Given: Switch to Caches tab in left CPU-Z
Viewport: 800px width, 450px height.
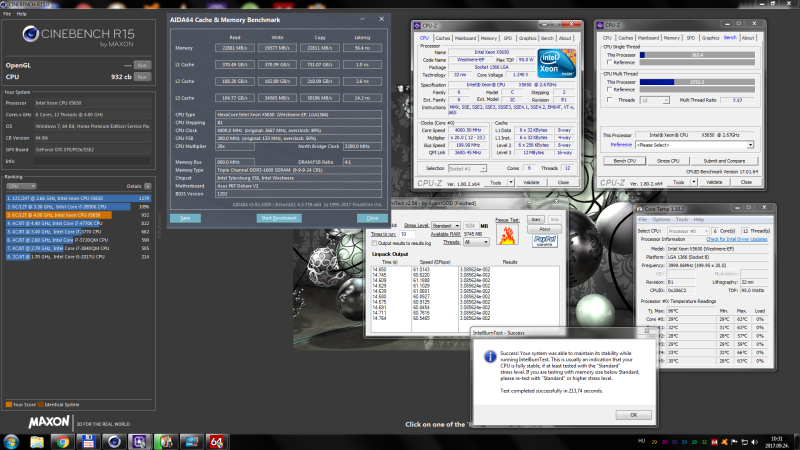Looking at the screenshot, I should pyautogui.click(x=443, y=38).
